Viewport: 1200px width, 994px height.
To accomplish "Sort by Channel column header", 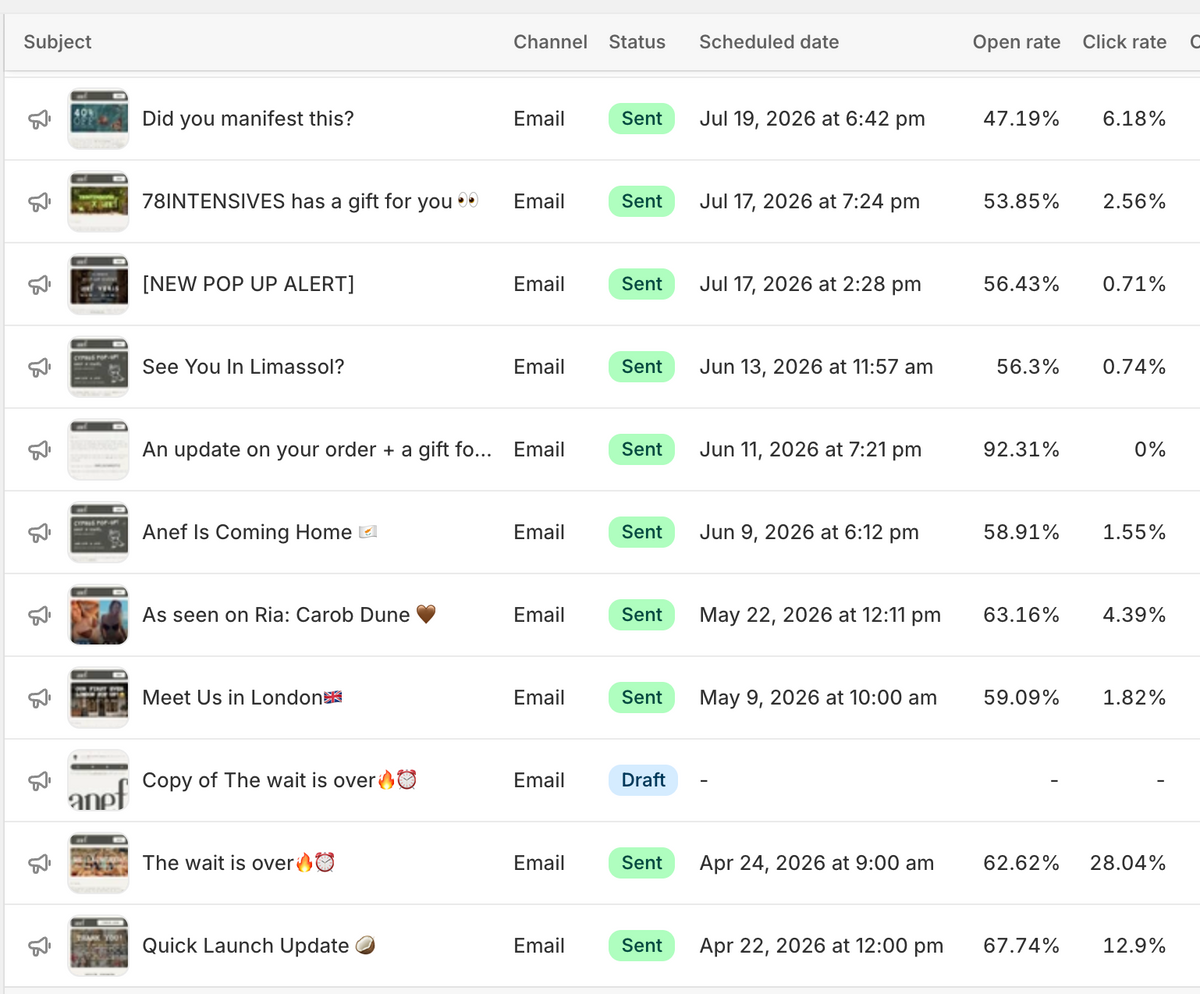I will tap(550, 42).
